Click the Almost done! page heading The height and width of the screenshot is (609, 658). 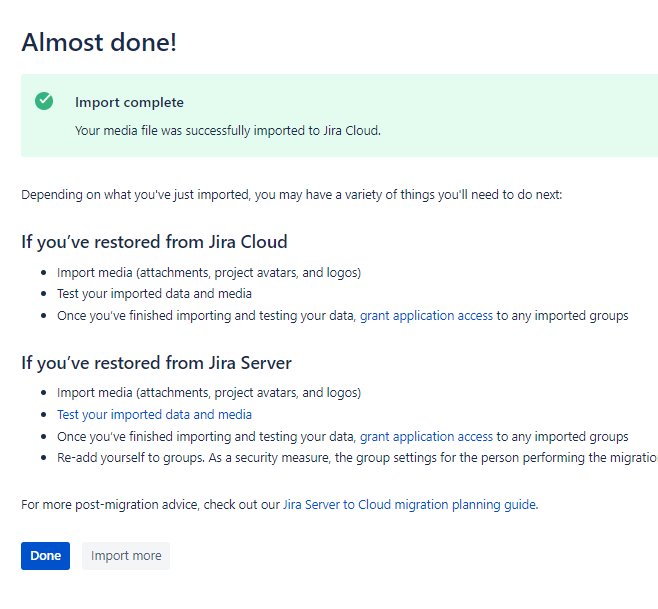coord(100,43)
